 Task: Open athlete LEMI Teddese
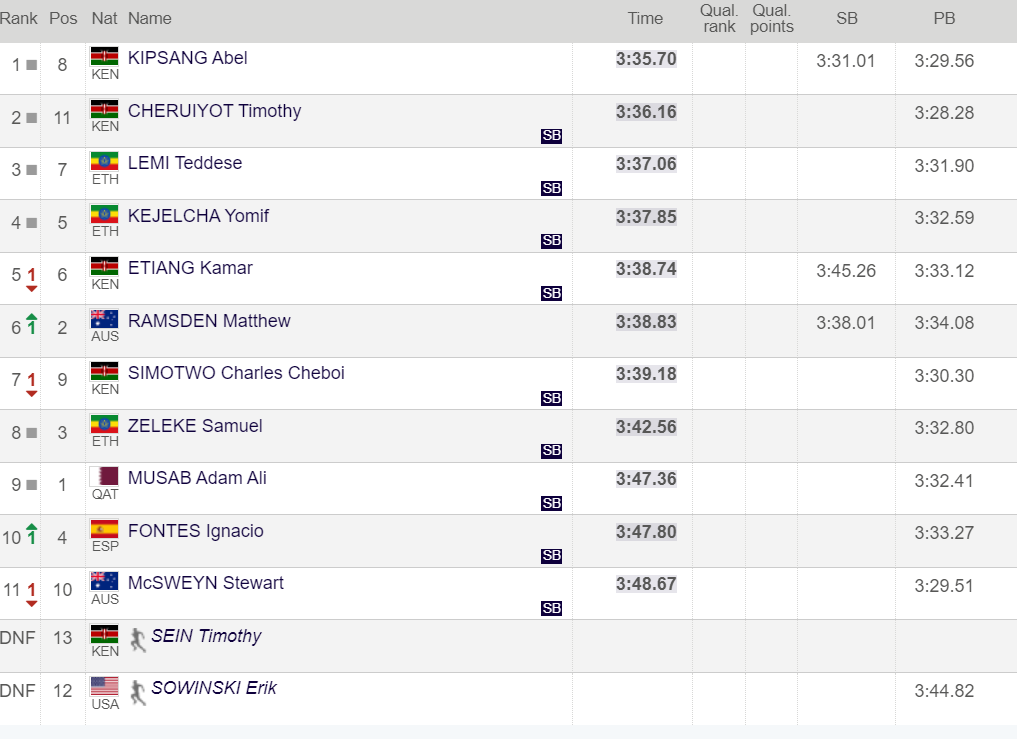185,163
